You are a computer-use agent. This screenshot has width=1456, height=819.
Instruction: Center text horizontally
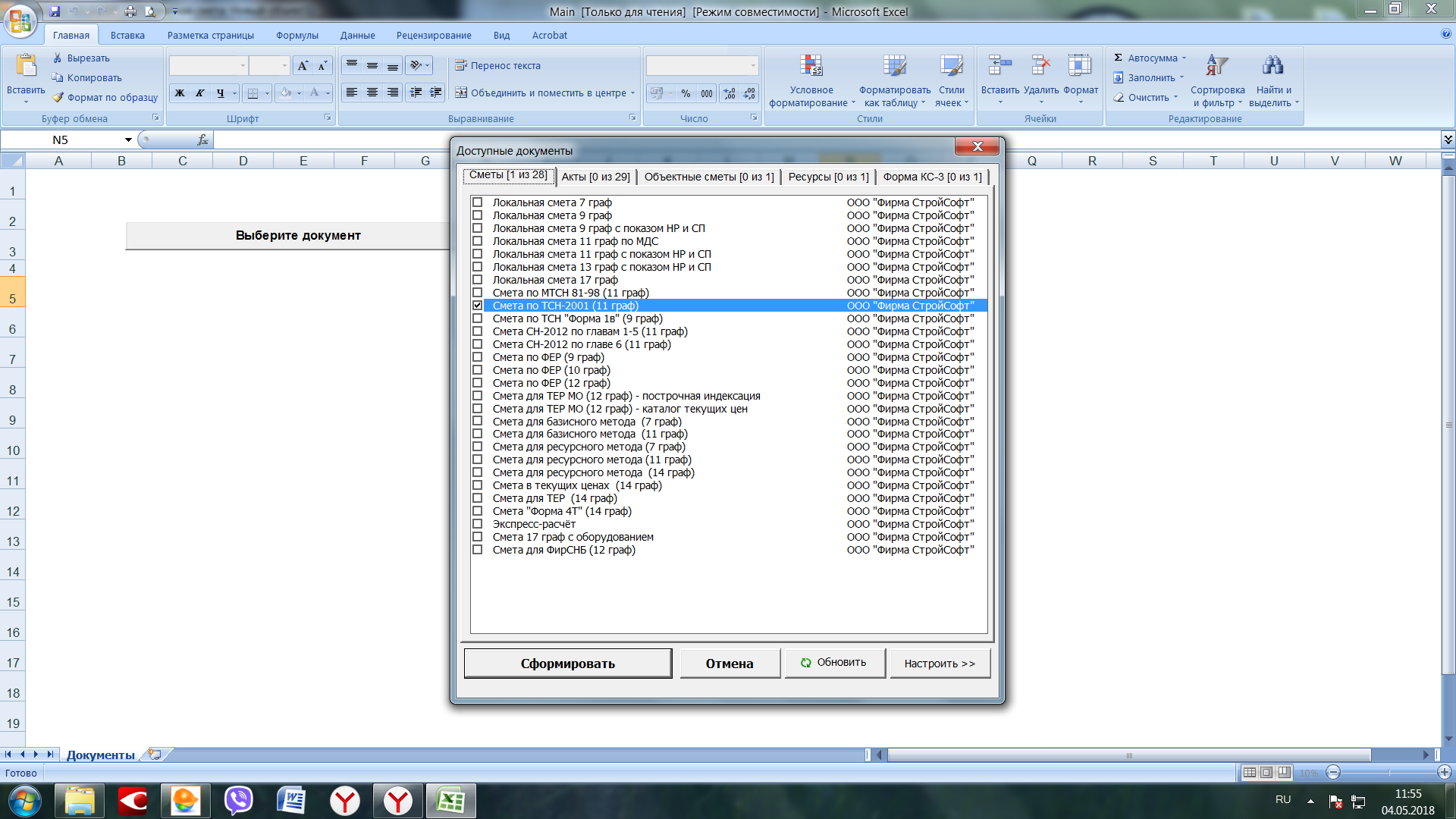pyautogui.click(x=372, y=93)
